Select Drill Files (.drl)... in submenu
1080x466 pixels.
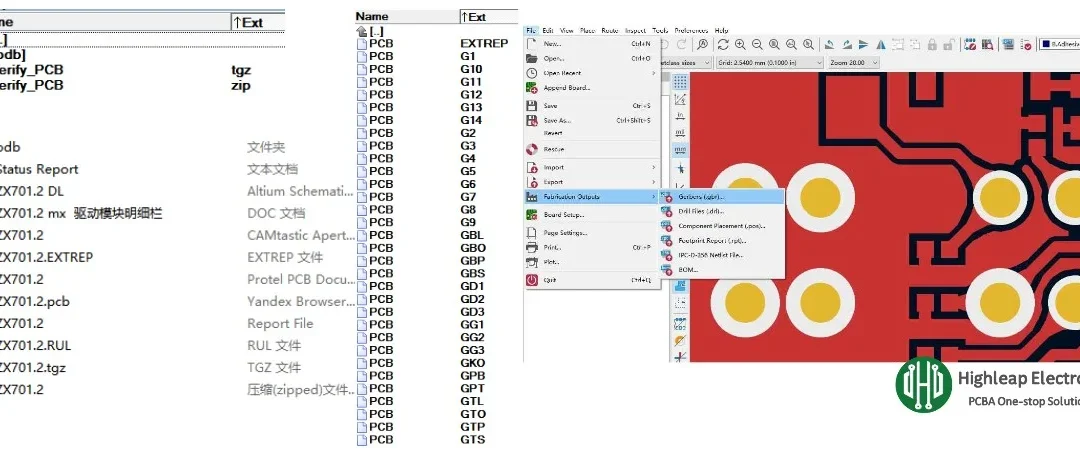722,211
